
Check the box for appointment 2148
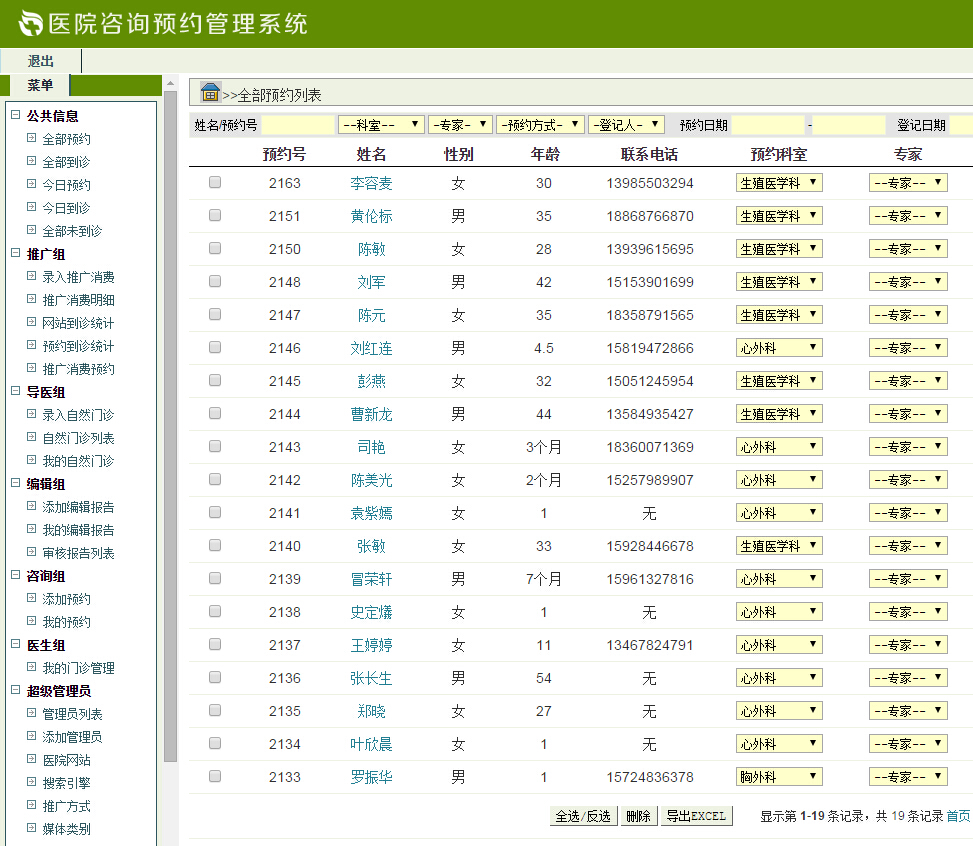click(215, 281)
